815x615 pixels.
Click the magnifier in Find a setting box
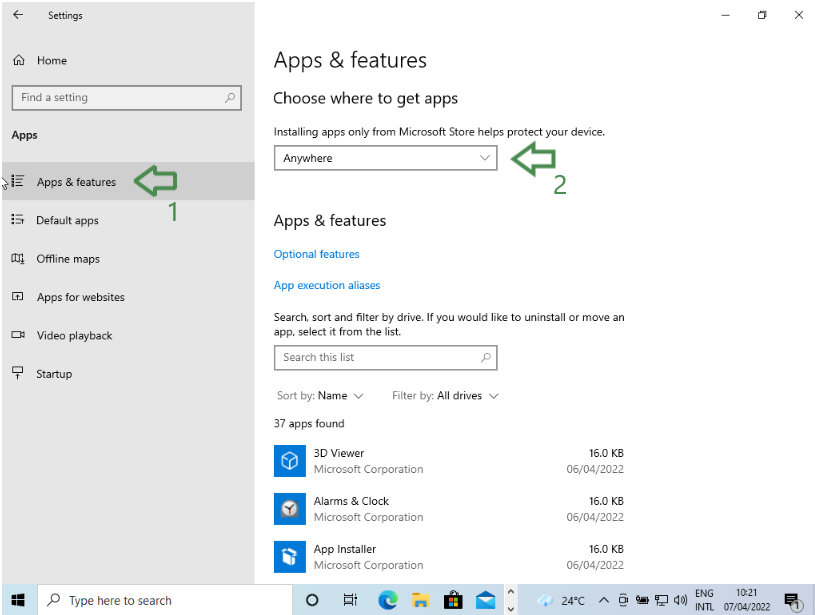click(230, 98)
